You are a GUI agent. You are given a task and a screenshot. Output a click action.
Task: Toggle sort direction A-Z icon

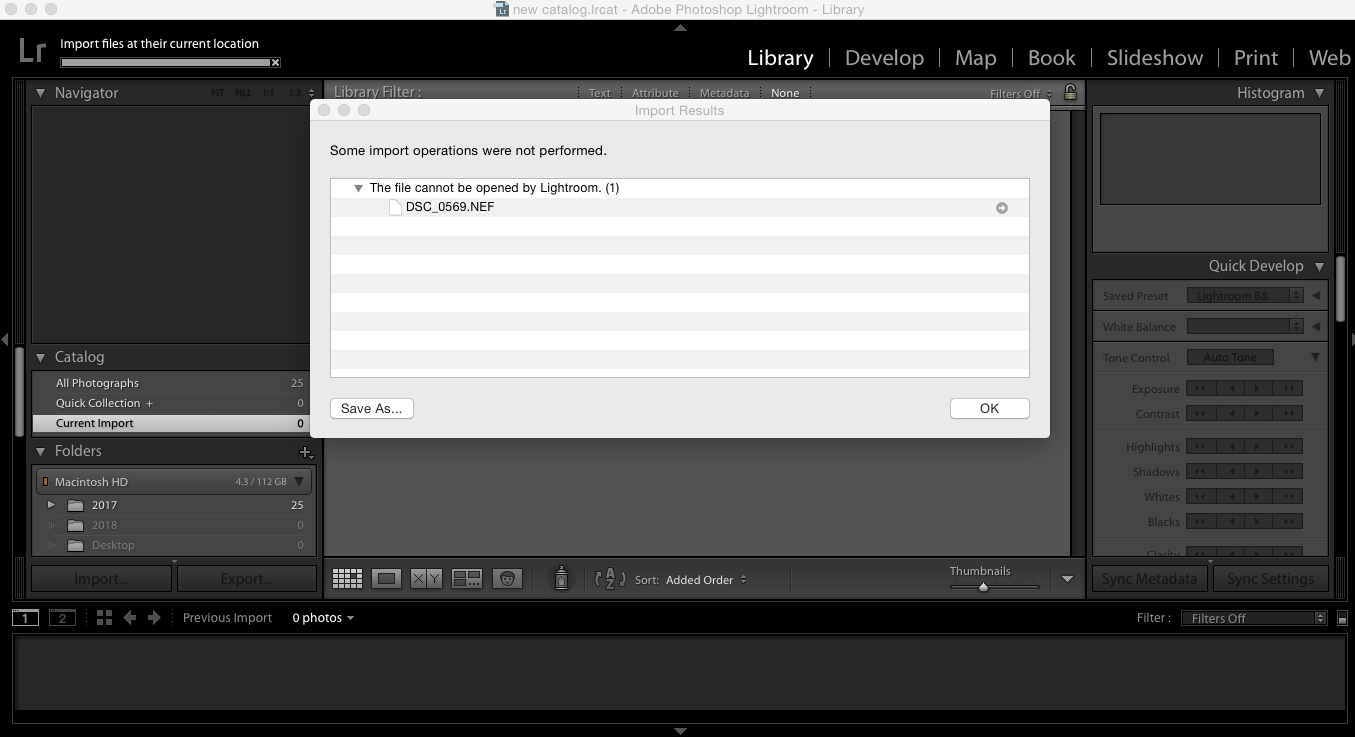pos(610,579)
